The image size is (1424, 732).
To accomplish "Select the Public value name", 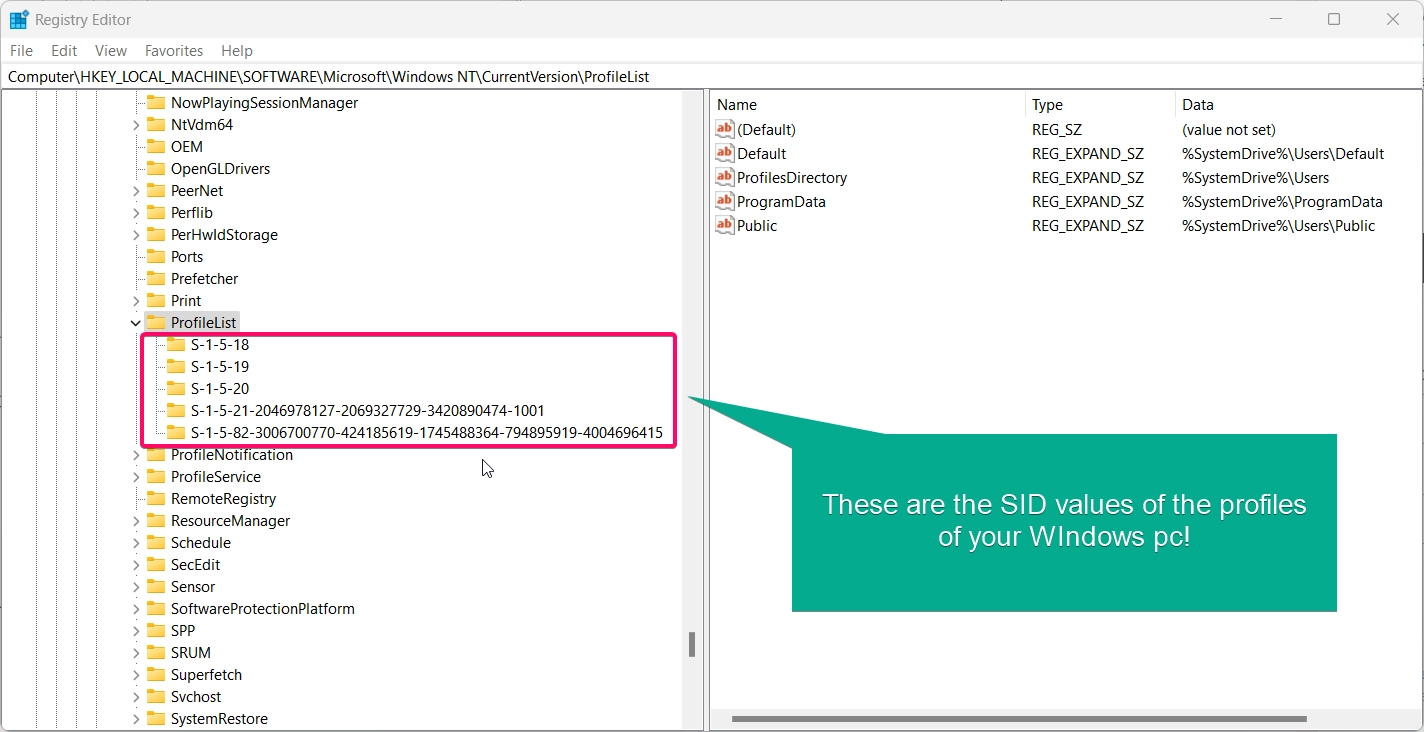I will (757, 225).
